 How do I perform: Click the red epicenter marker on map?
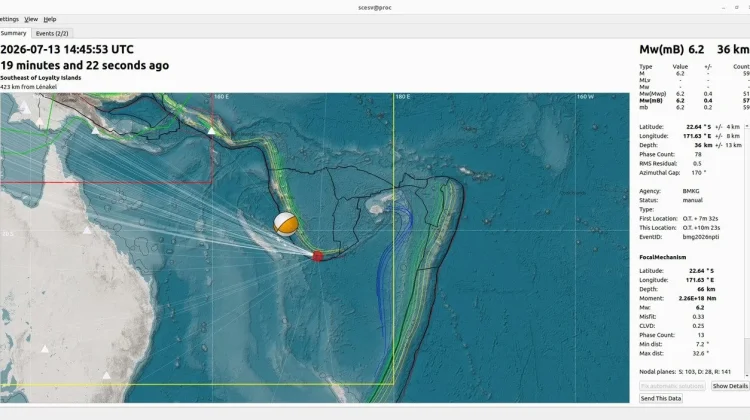pos(318,256)
